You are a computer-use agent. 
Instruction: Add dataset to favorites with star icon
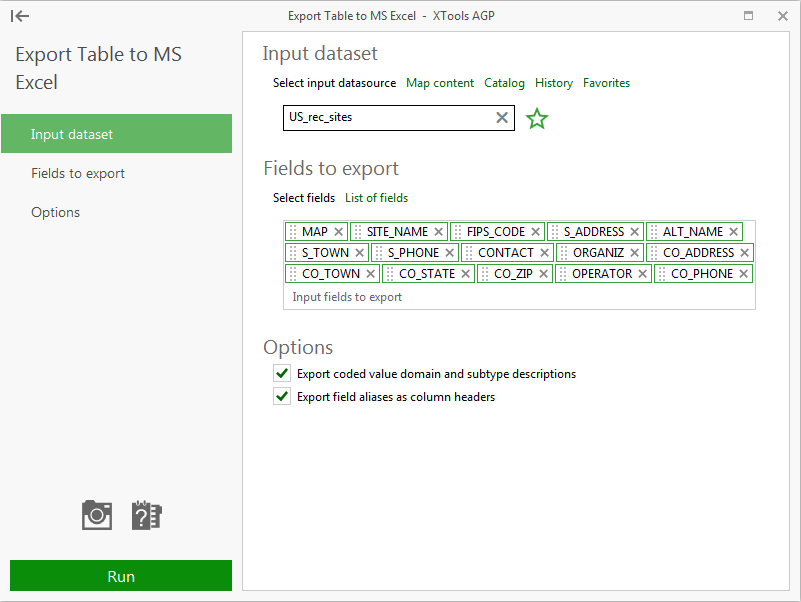537,119
